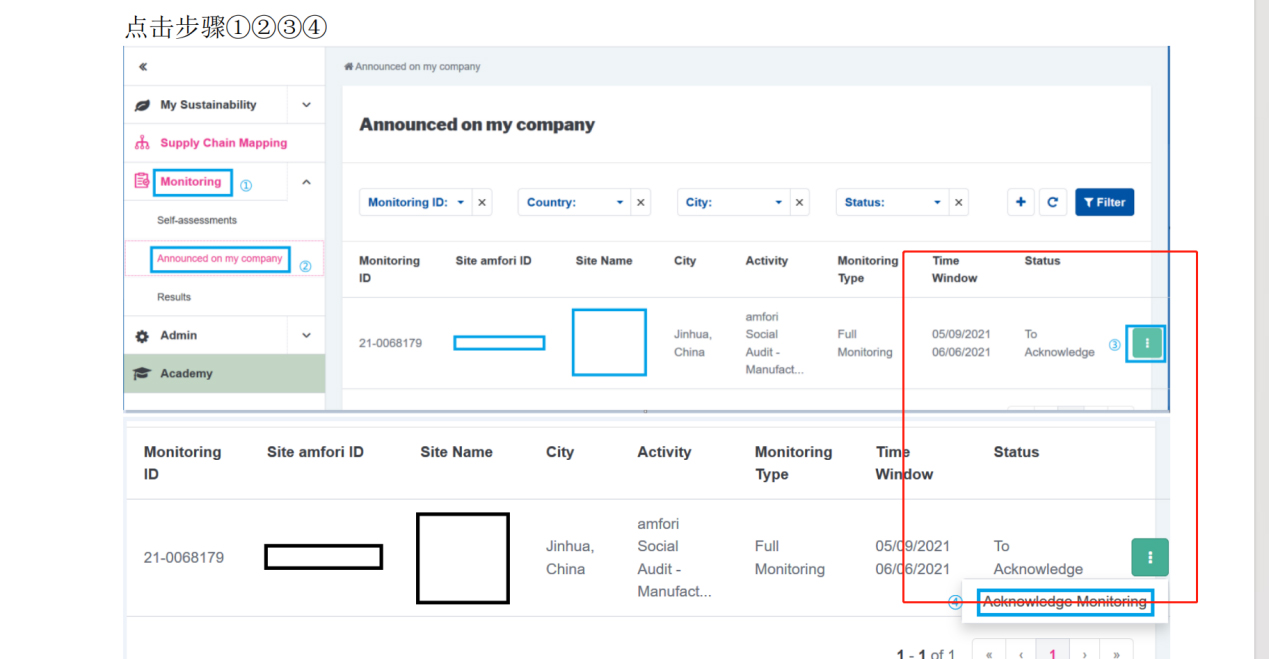Clear the City filter with its X
The width and height of the screenshot is (1269, 659).
800,202
